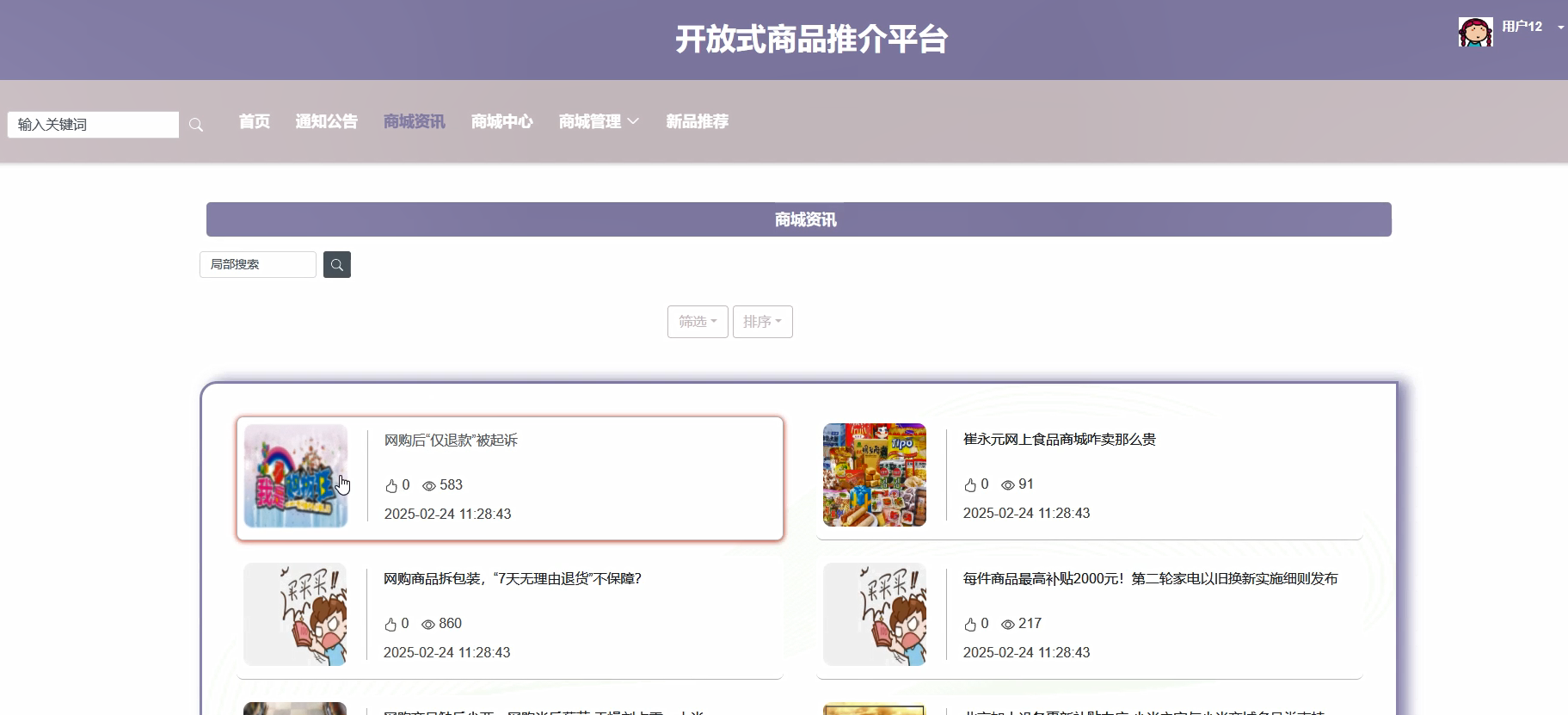Image resolution: width=1568 pixels, height=715 pixels.
Task: Expand the 用户12 account dropdown arrow
Action: pos(1560,28)
